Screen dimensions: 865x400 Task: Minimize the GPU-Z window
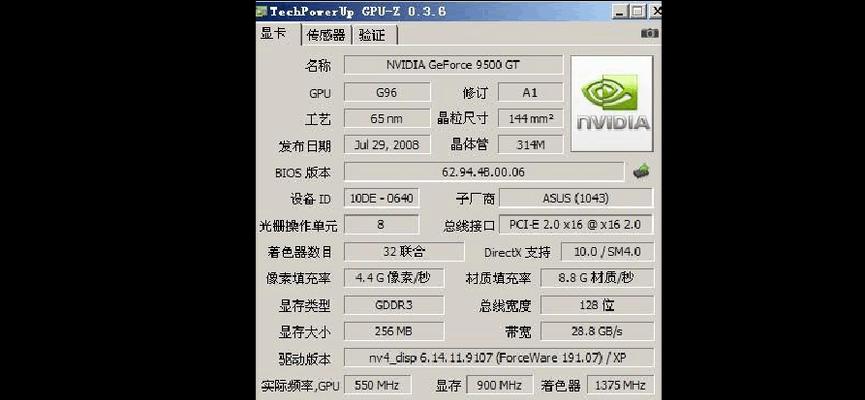[x=620, y=10]
